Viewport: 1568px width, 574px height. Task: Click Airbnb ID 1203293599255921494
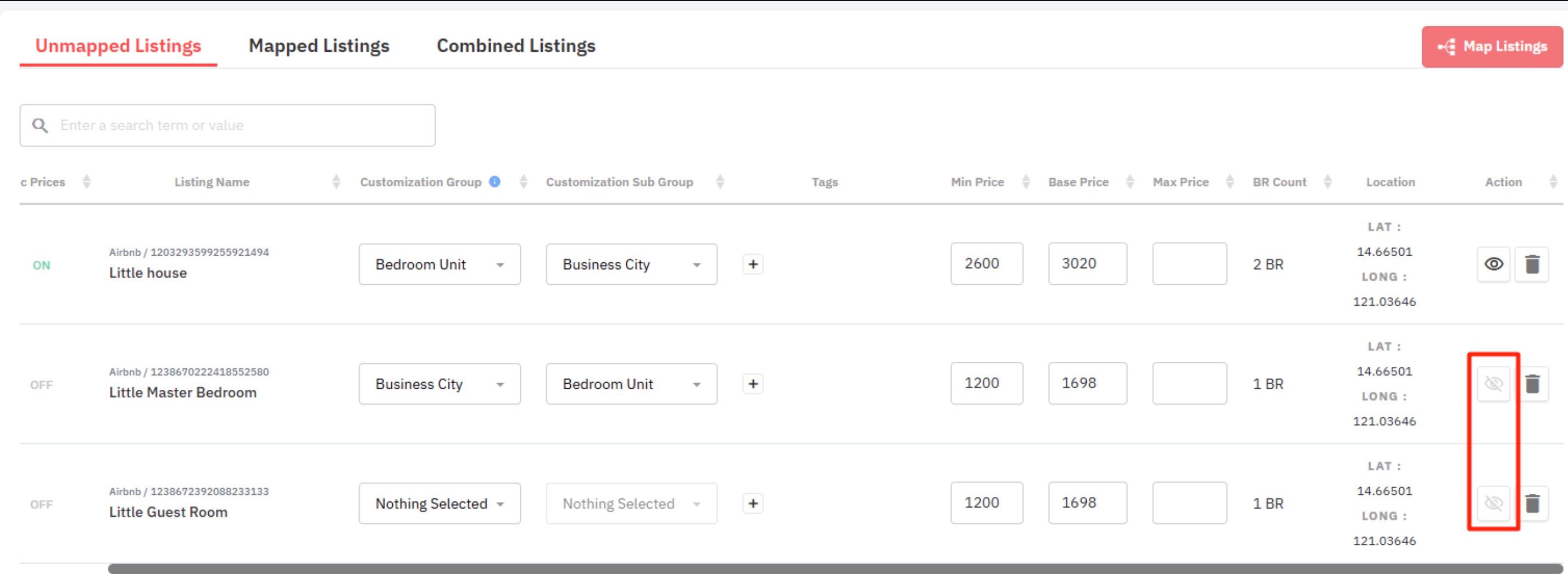coord(209,252)
